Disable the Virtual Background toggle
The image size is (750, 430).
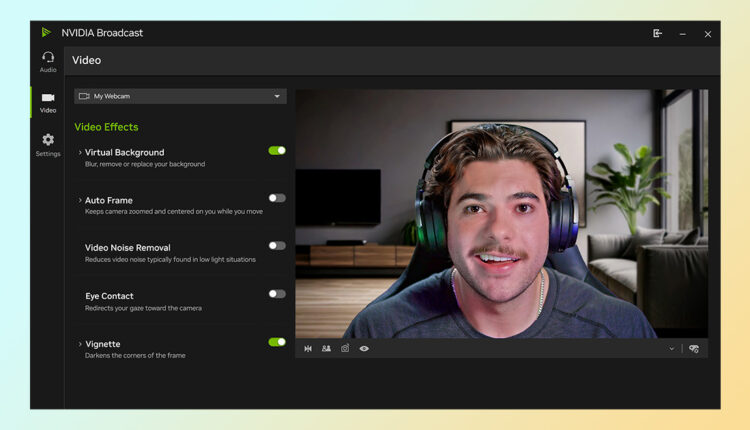277,150
